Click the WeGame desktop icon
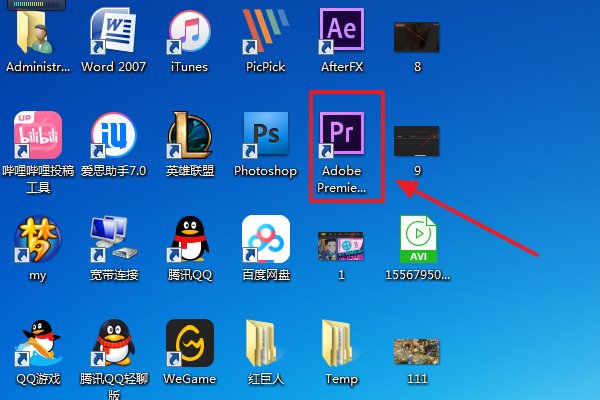This screenshot has height=400, width=600. [188, 344]
